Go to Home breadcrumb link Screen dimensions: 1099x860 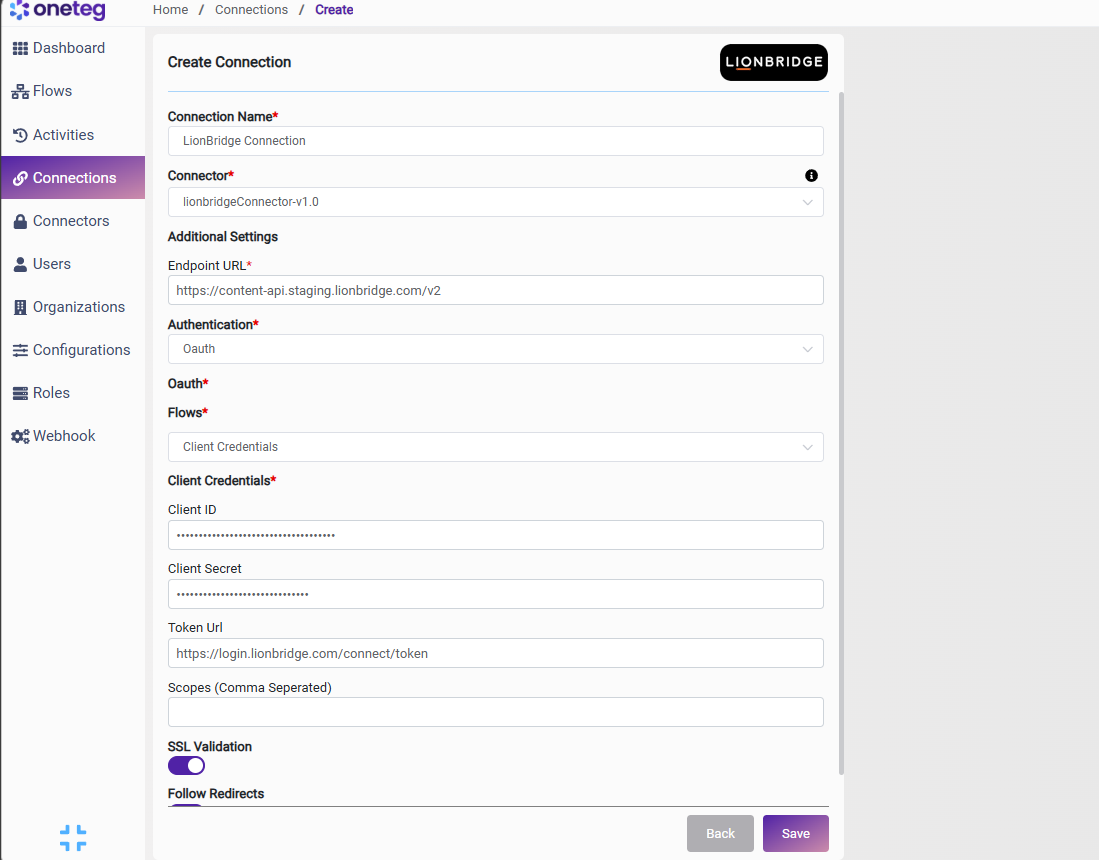point(170,10)
